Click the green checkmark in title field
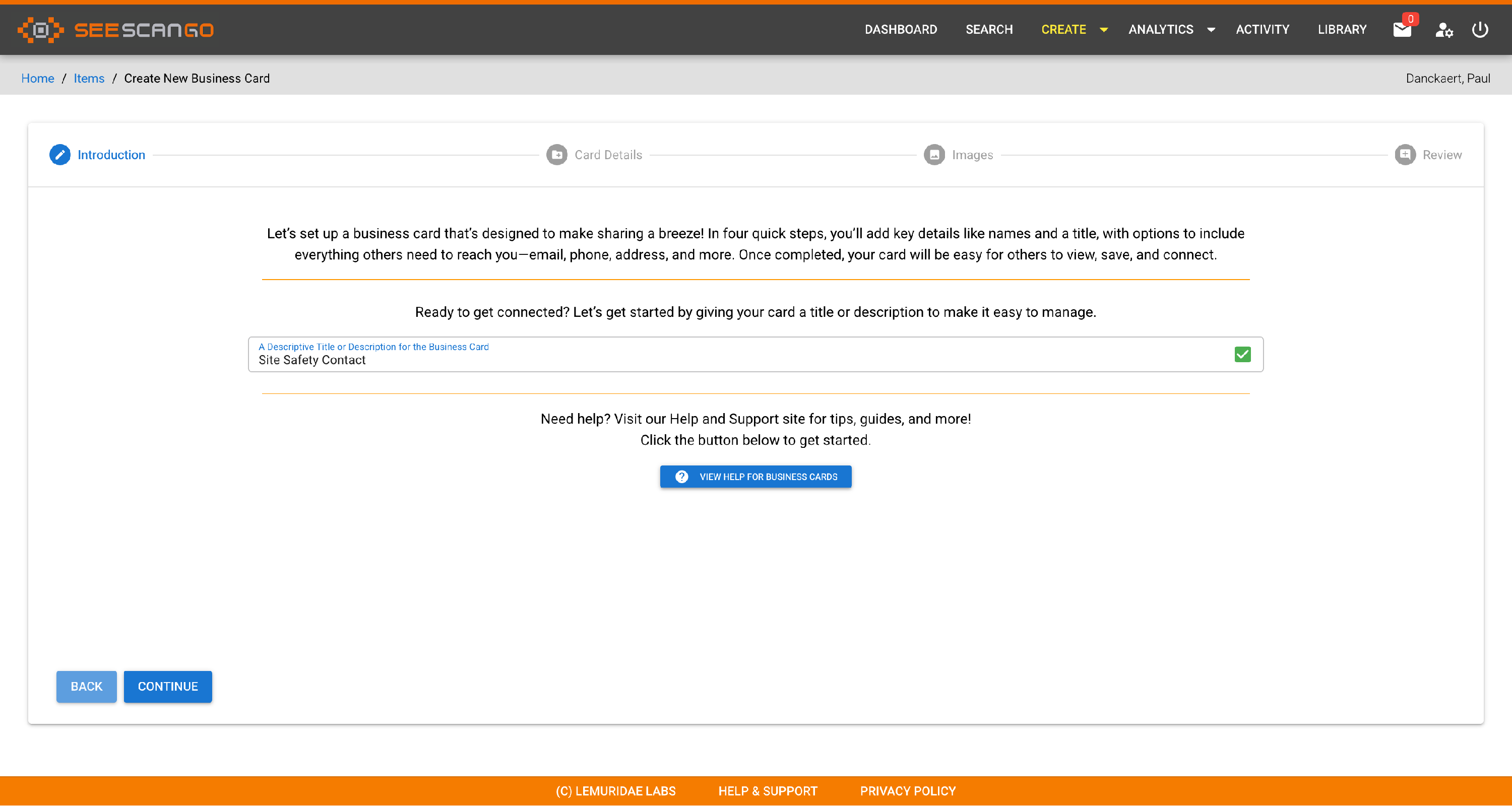Viewport: 1512px width, 806px height. [1242, 354]
